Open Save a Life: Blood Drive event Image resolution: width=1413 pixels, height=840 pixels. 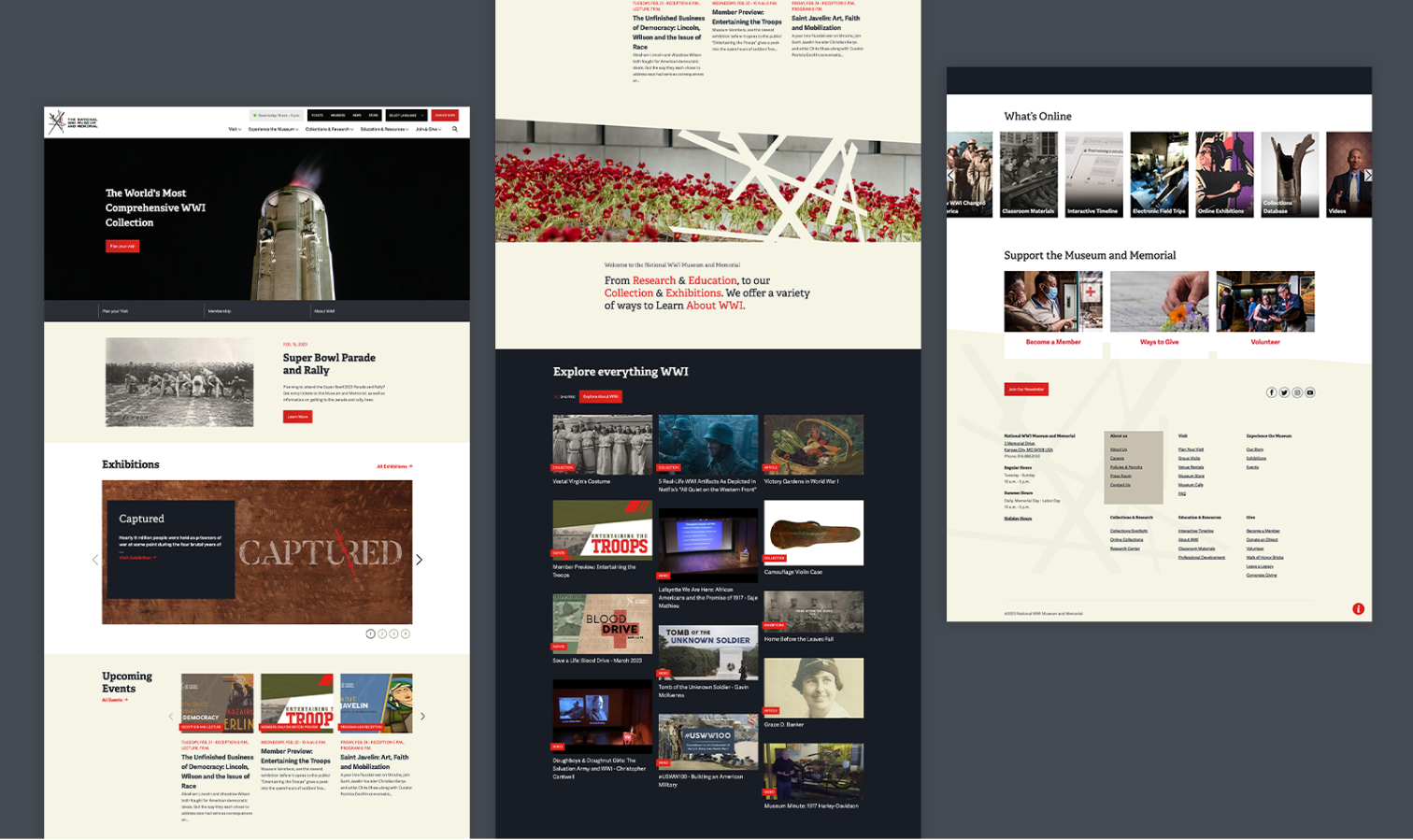tap(602, 629)
